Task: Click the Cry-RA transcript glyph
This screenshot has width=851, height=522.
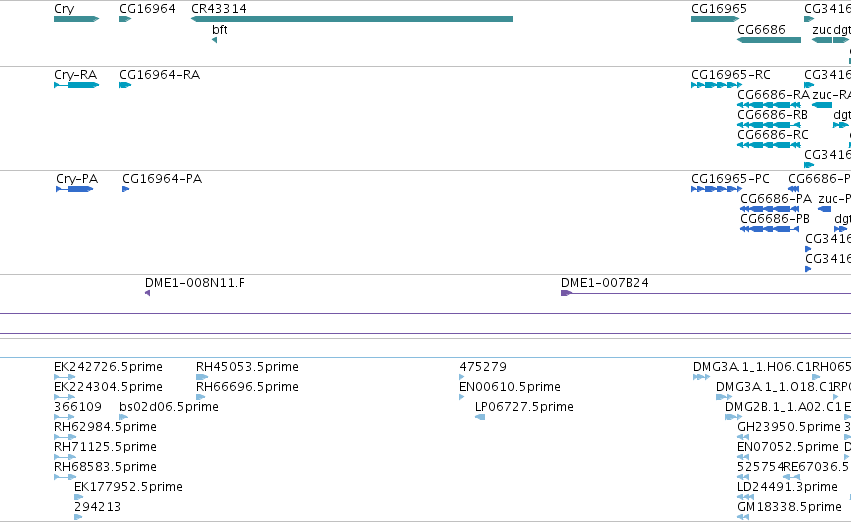Action: (77, 85)
